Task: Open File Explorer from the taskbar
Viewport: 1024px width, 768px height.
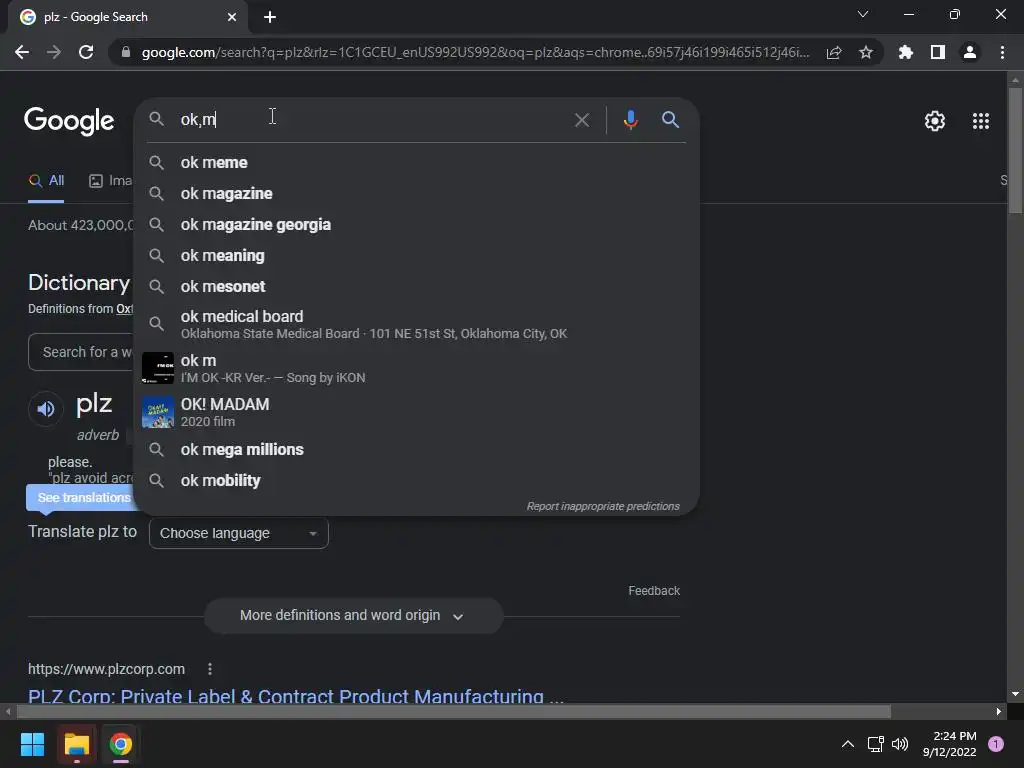Action: [x=76, y=744]
